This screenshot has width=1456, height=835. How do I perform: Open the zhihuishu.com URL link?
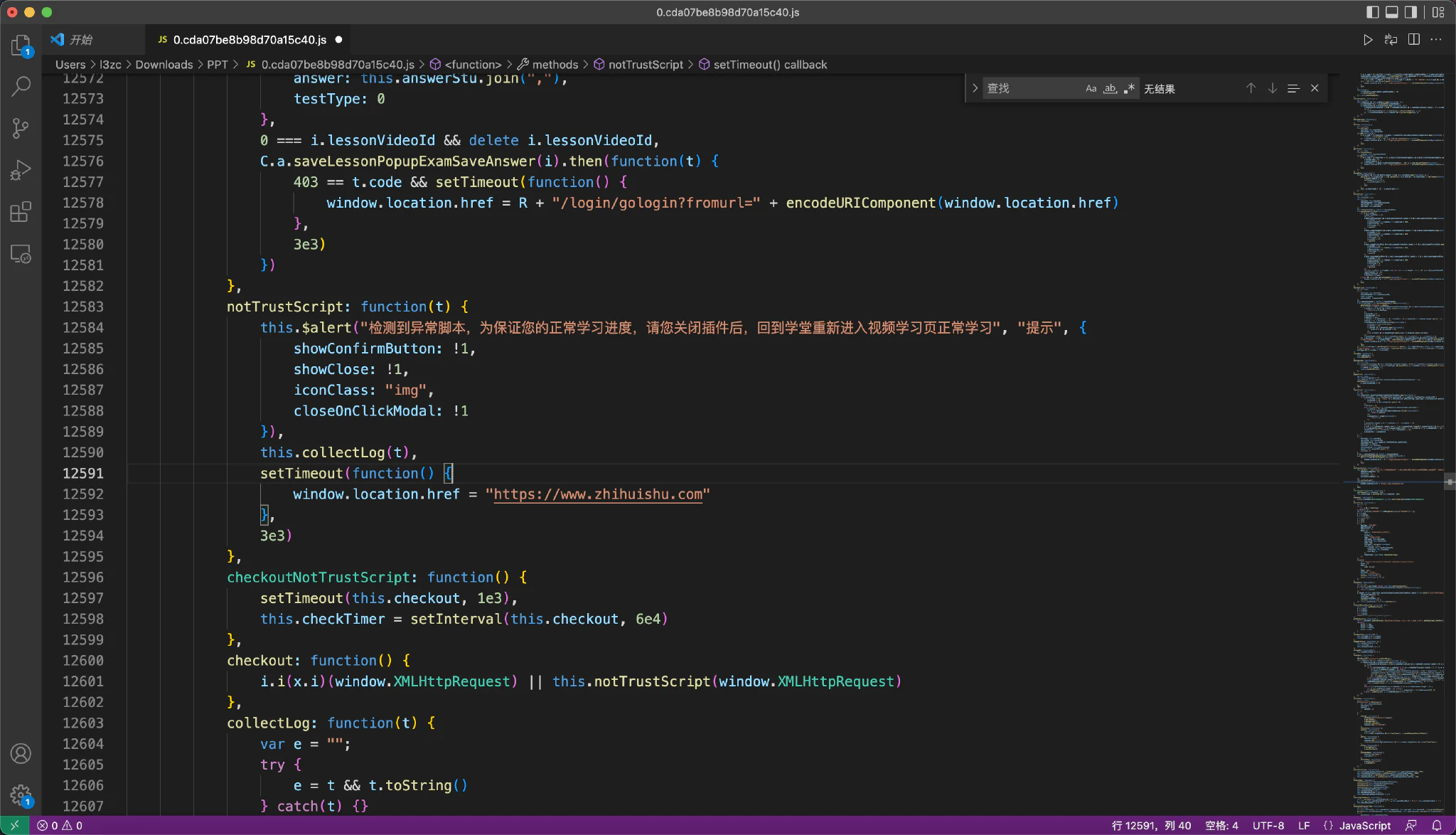pyautogui.click(x=598, y=494)
